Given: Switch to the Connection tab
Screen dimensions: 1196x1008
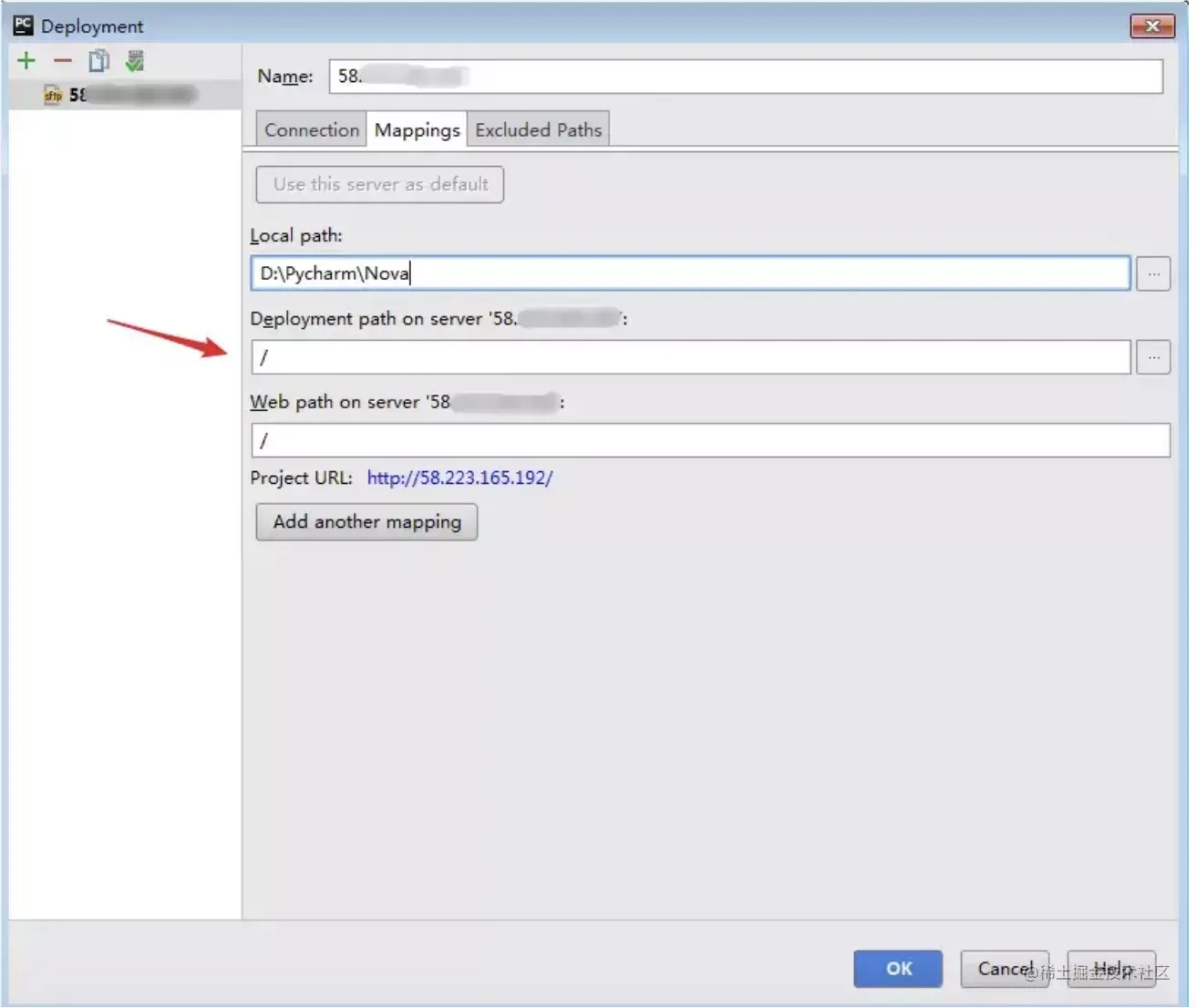Looking at the screenshot, I should [x=312, y=129].
